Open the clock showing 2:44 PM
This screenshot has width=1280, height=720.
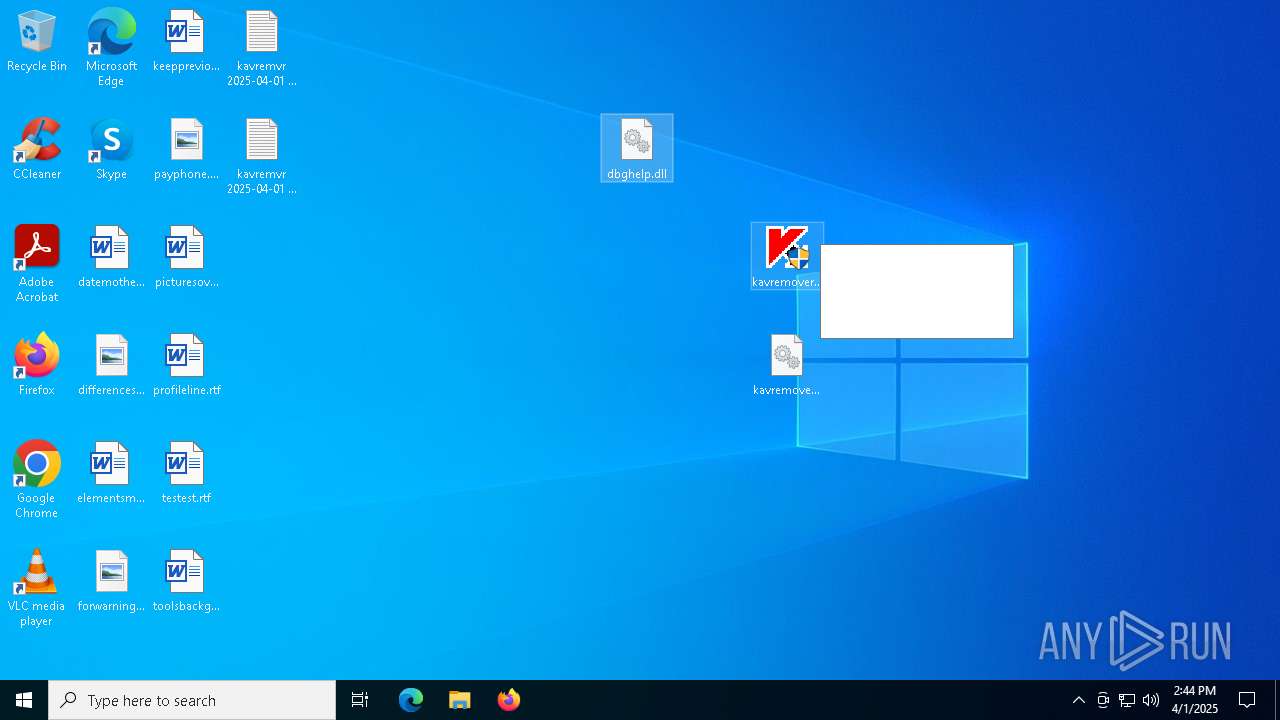pos(1195,700)
